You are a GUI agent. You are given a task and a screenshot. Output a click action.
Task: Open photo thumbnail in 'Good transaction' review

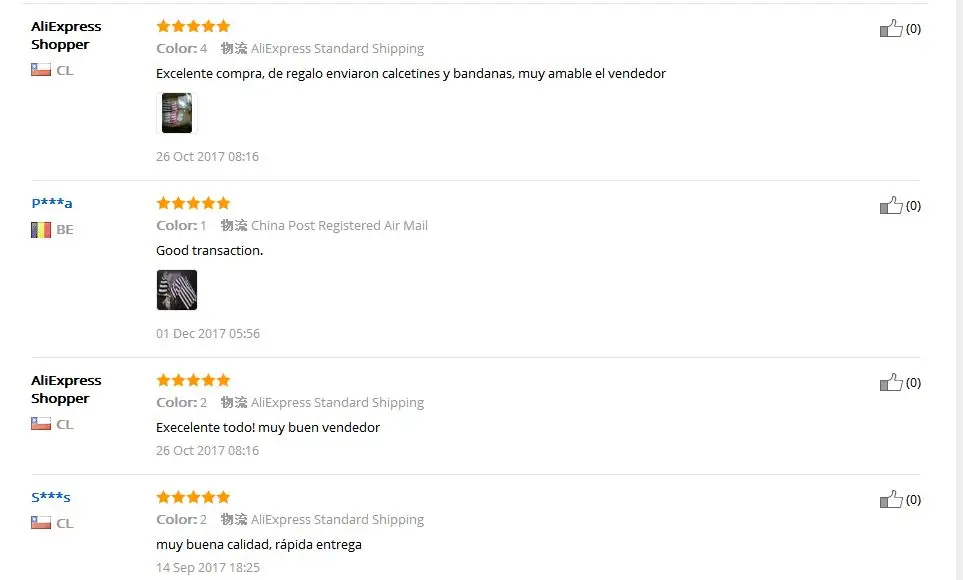(x=177, y=290)
